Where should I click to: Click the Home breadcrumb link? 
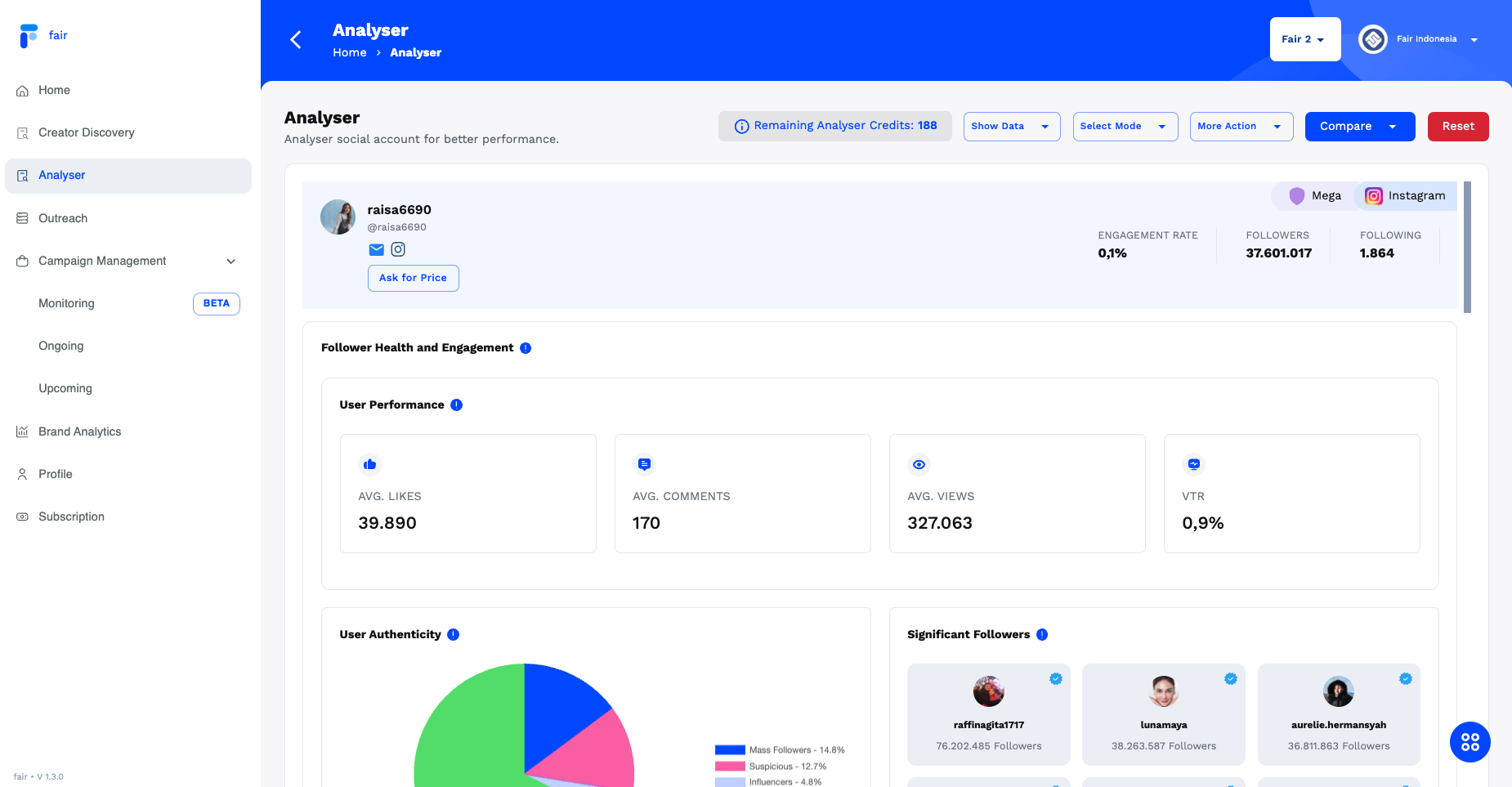coord(350,52)
